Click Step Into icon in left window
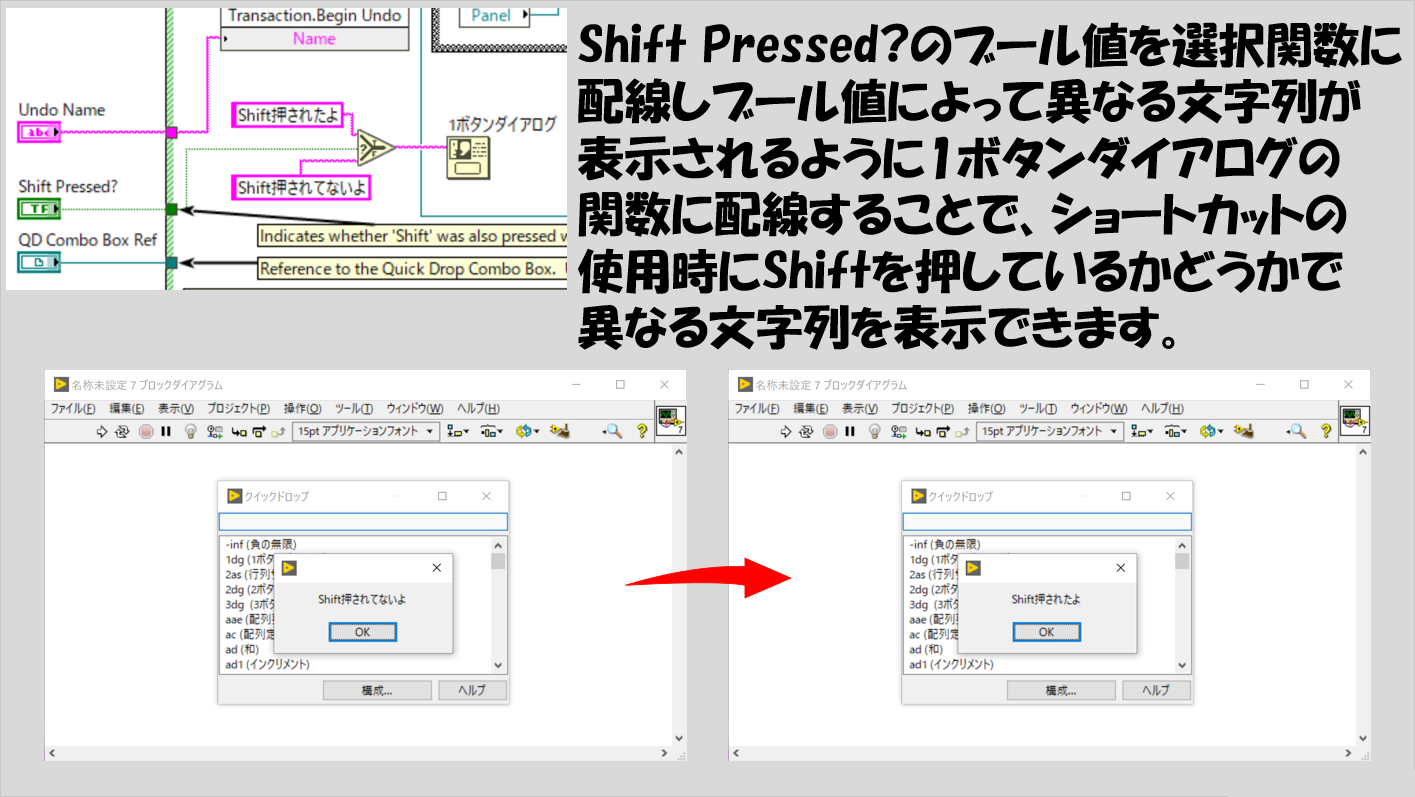The height and width of the screenshot is (797, 1415). click(240, 431)
